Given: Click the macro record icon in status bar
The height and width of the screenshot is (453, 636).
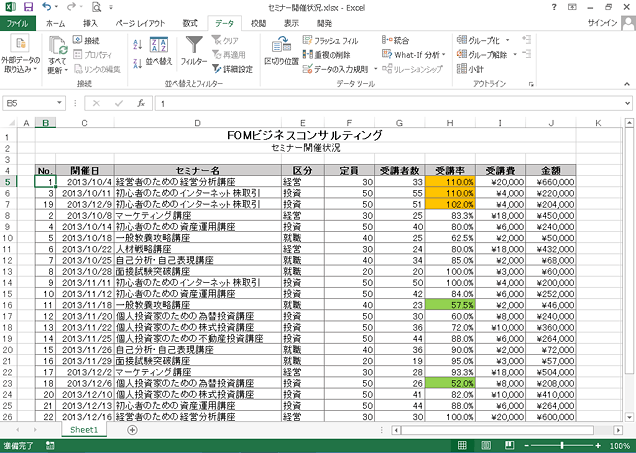Looking at the screenshot, I should point(50,446).
